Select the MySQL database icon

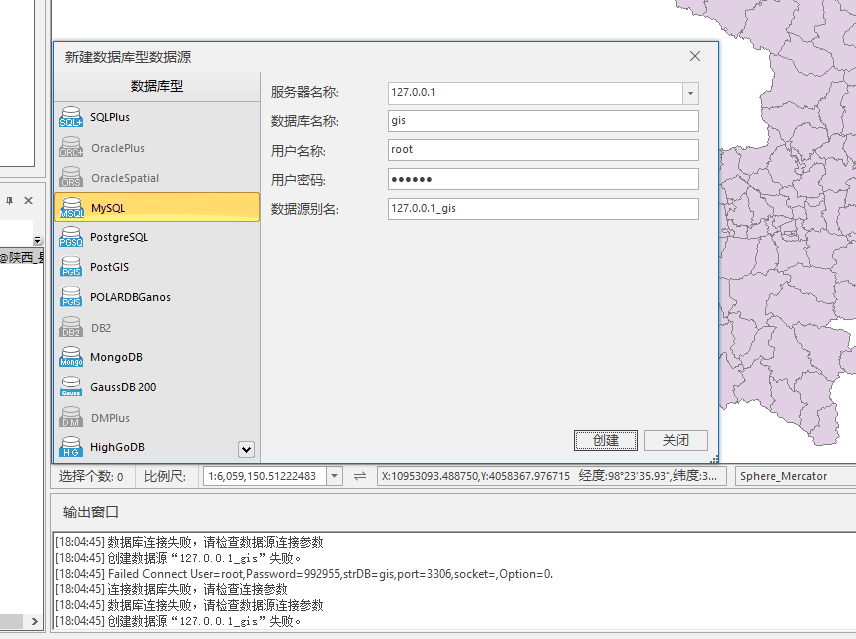point(72,208)
